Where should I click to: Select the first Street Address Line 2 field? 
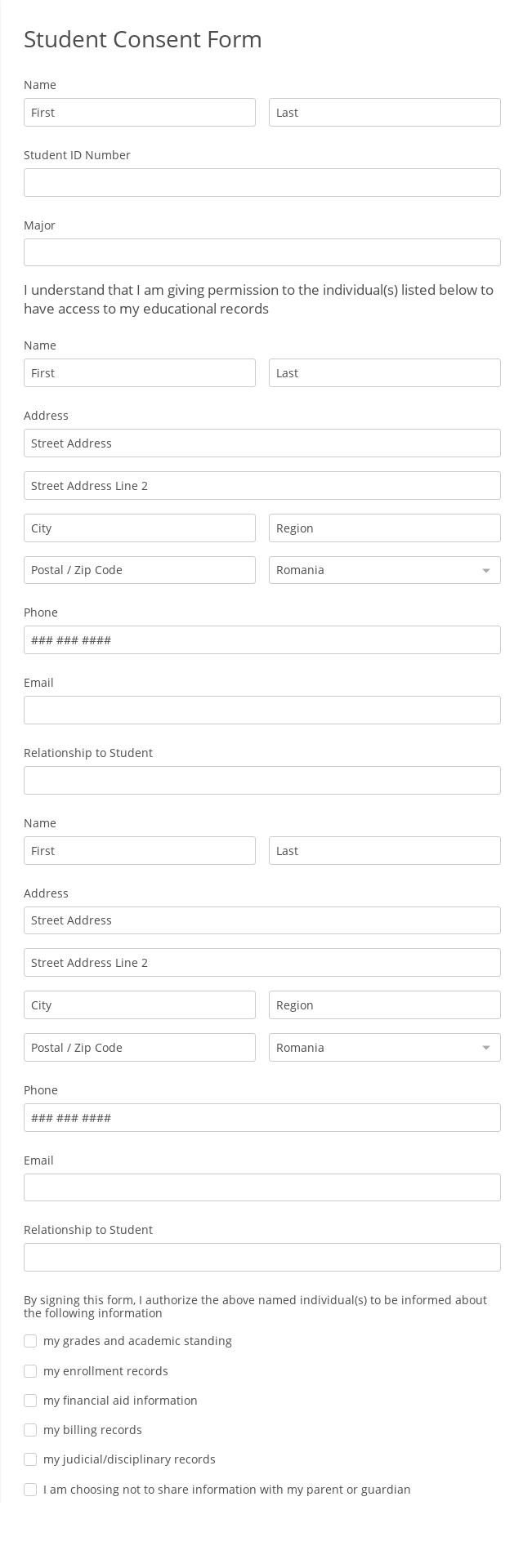coord(261,485)
